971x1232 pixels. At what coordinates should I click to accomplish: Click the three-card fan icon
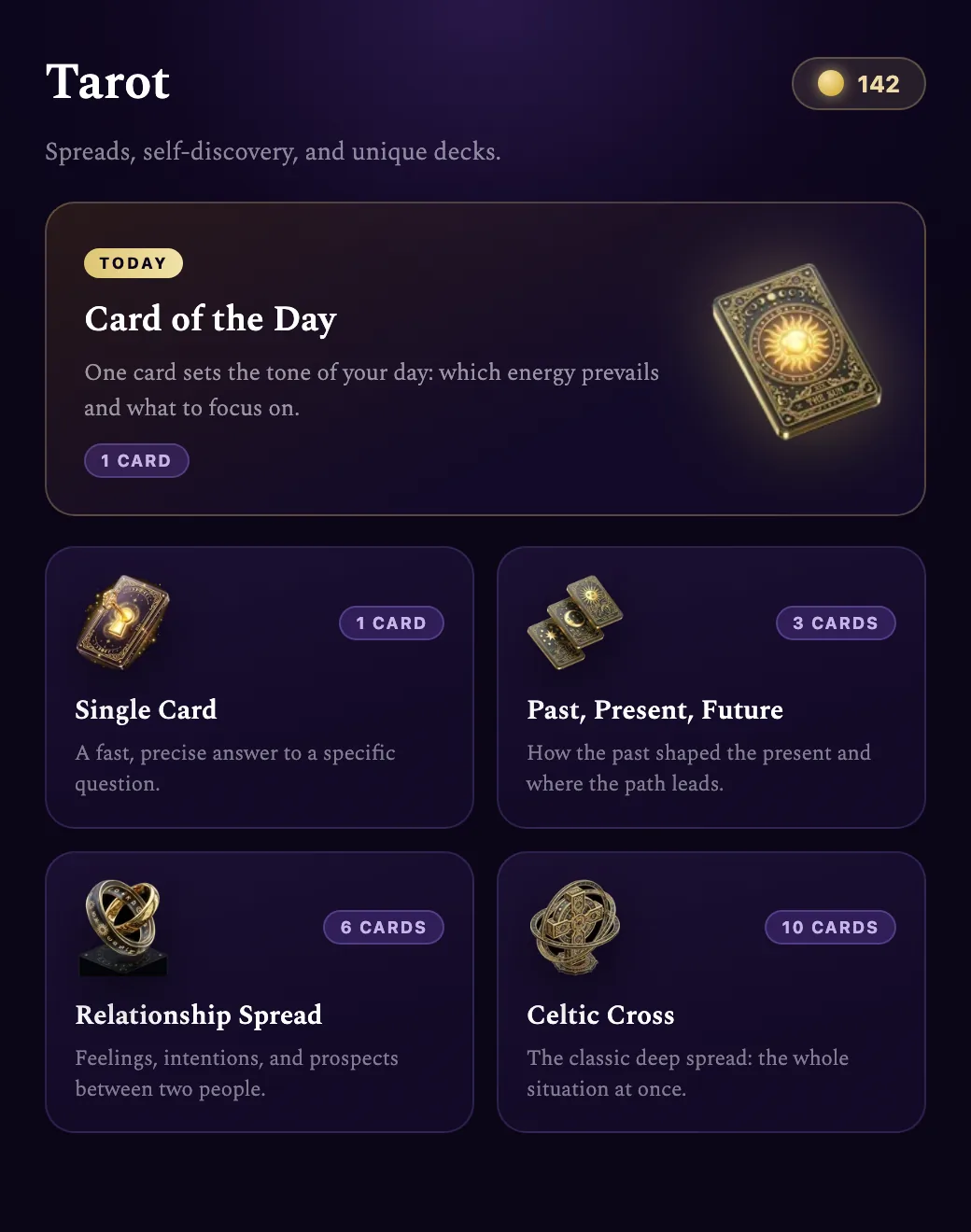pyautogui.click(x=575, y=623)
